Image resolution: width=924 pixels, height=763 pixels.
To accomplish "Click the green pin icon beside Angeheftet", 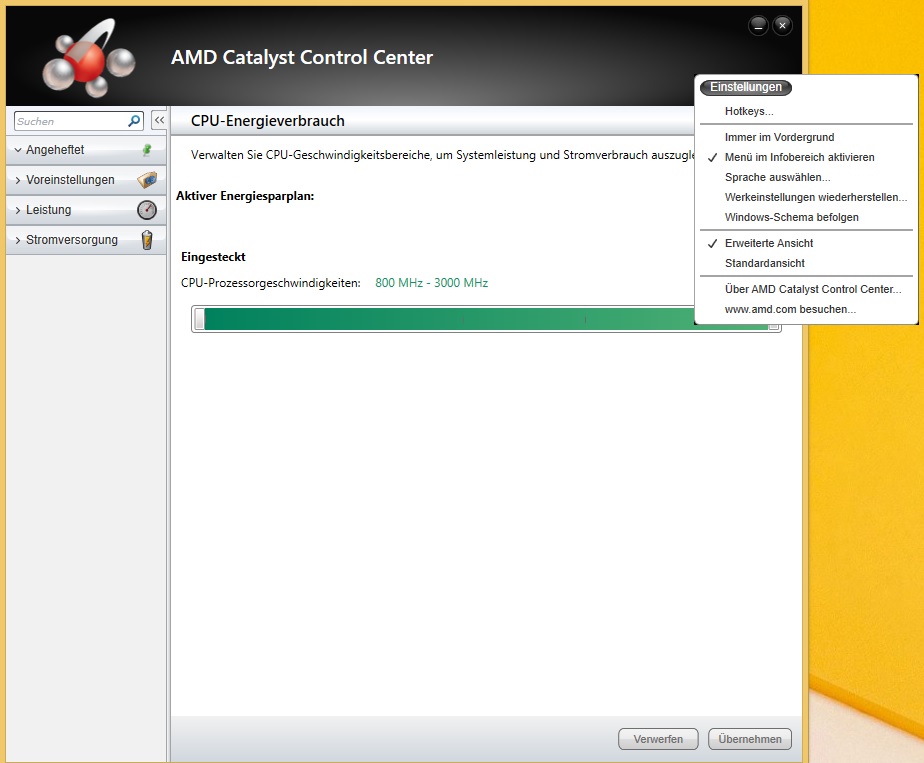I will pos(147,150).
